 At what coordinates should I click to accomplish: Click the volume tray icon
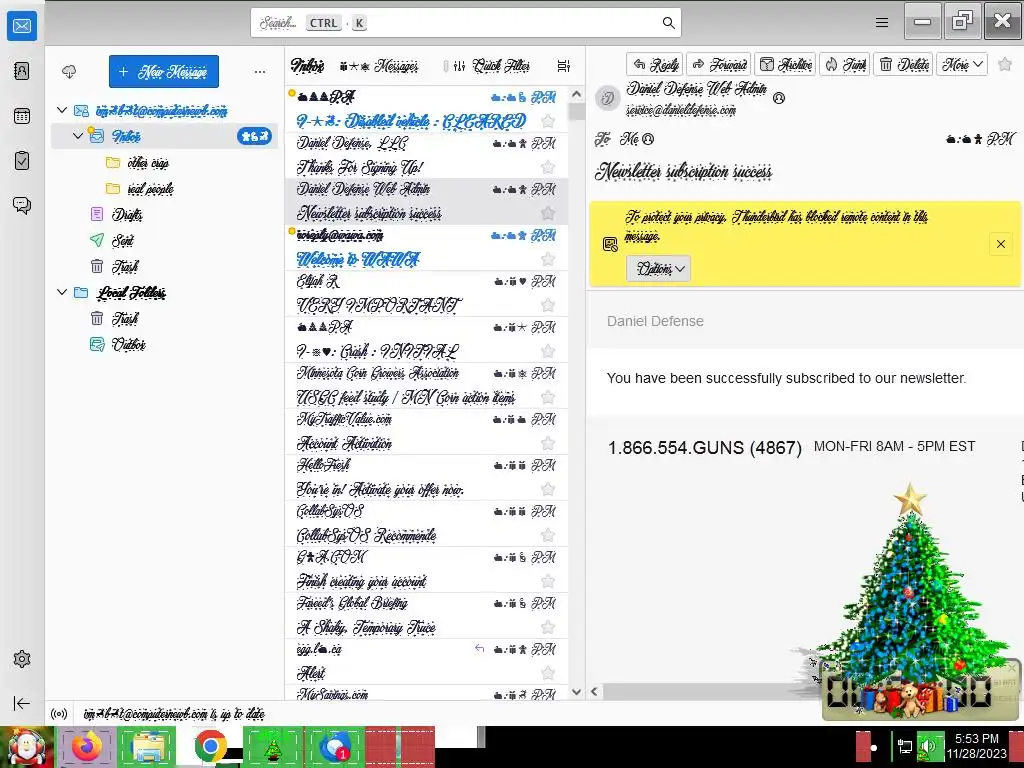click(929, 746)
